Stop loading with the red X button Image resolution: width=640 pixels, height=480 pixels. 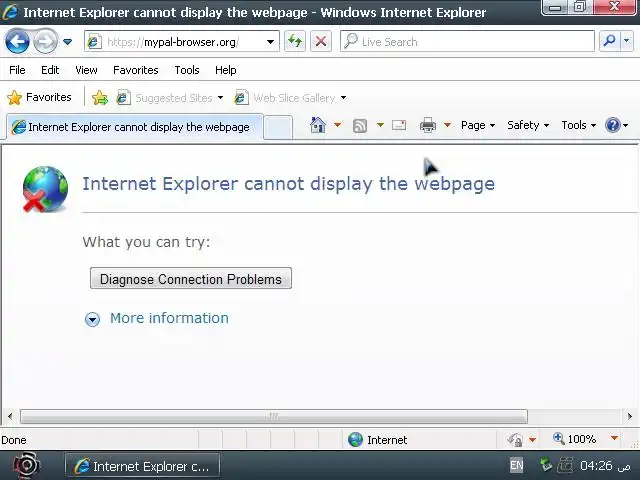click(321, 41)
